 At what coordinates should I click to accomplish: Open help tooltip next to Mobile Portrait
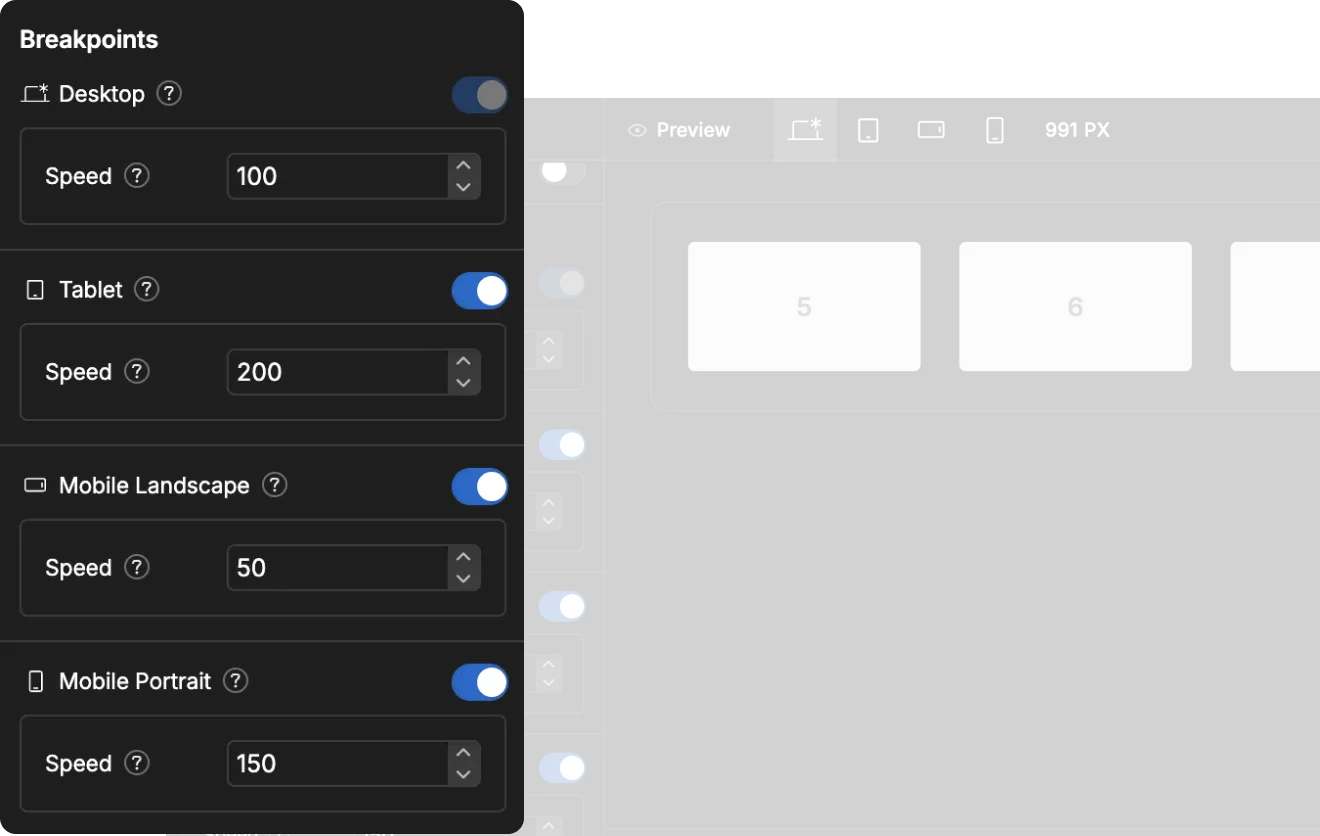point(235,681)
